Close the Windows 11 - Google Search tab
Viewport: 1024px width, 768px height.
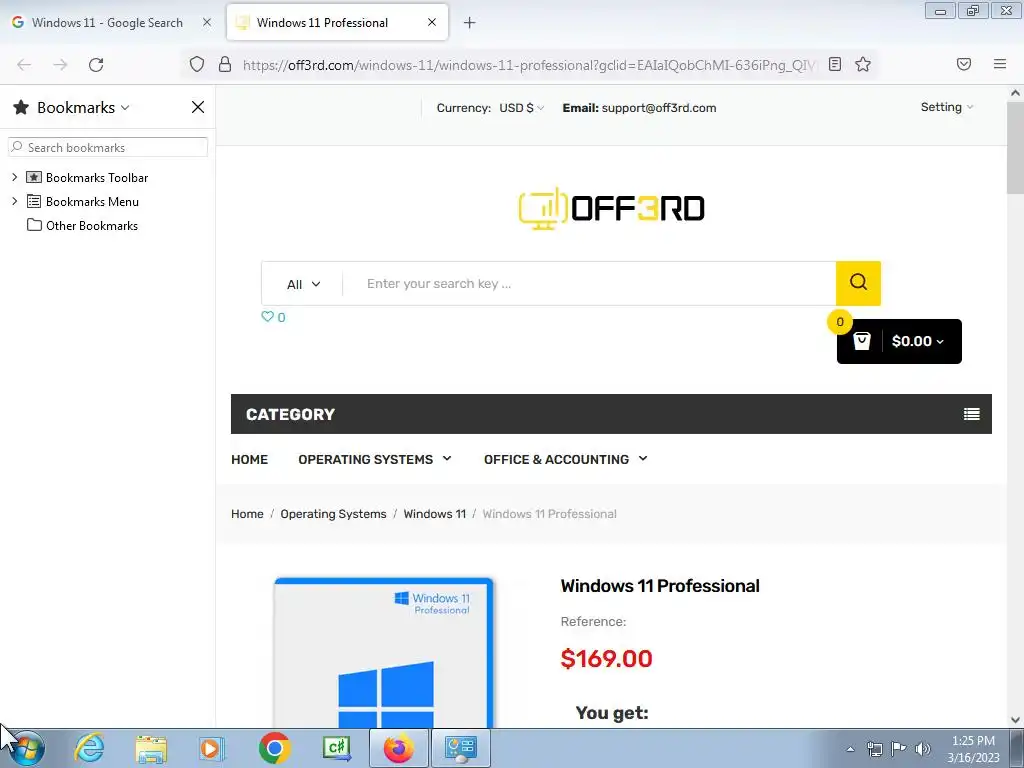coord(206,22)
